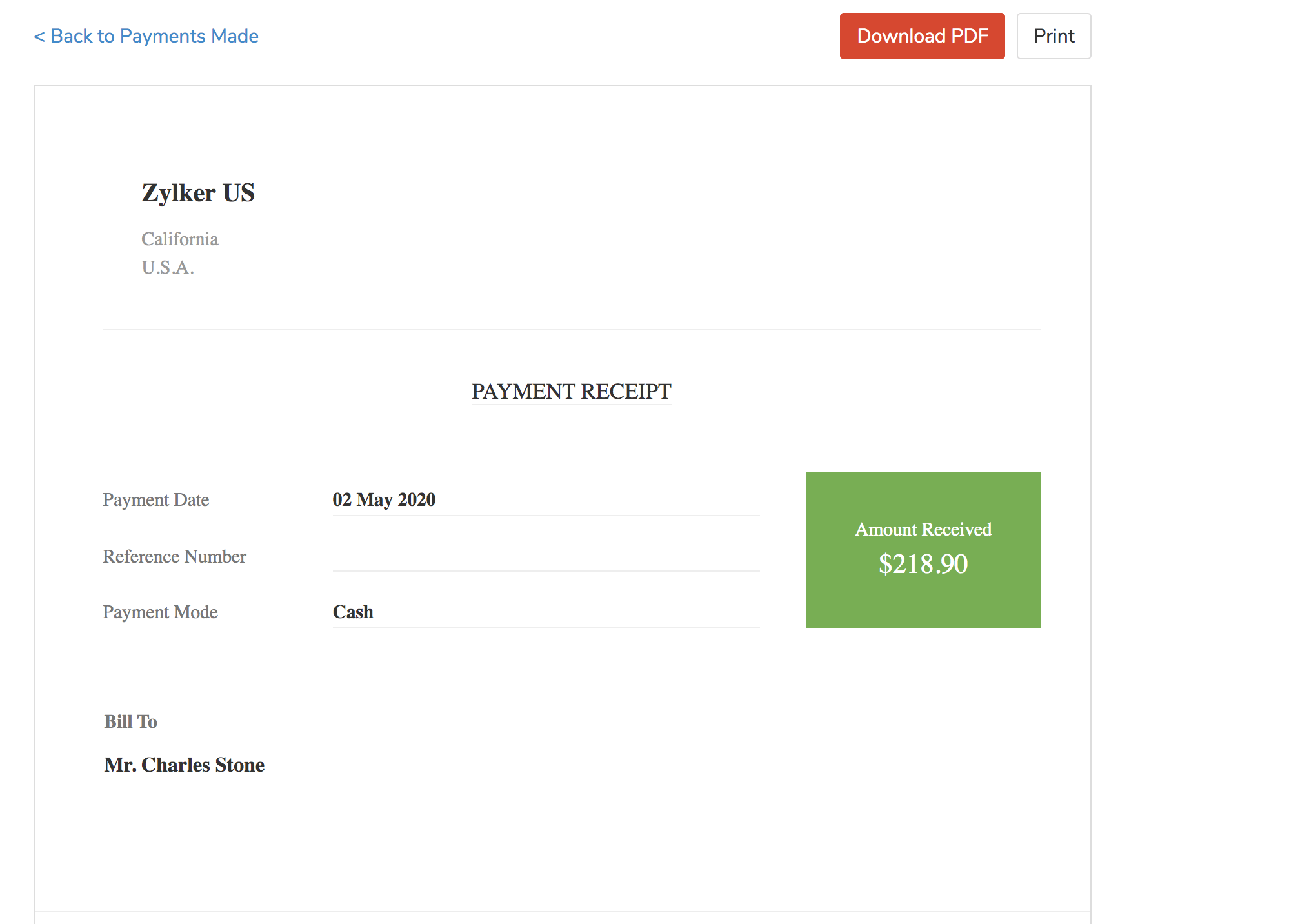This screenshot has width=1289, height=924.
Task: Click the green Amount Received box
Action: [x=923, y=607]
